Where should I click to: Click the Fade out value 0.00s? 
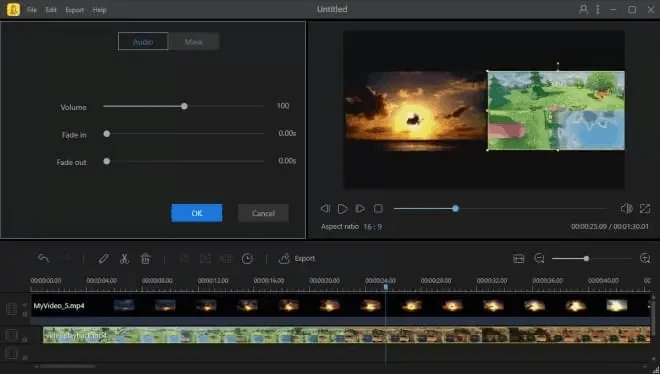[x=287, y=161]
